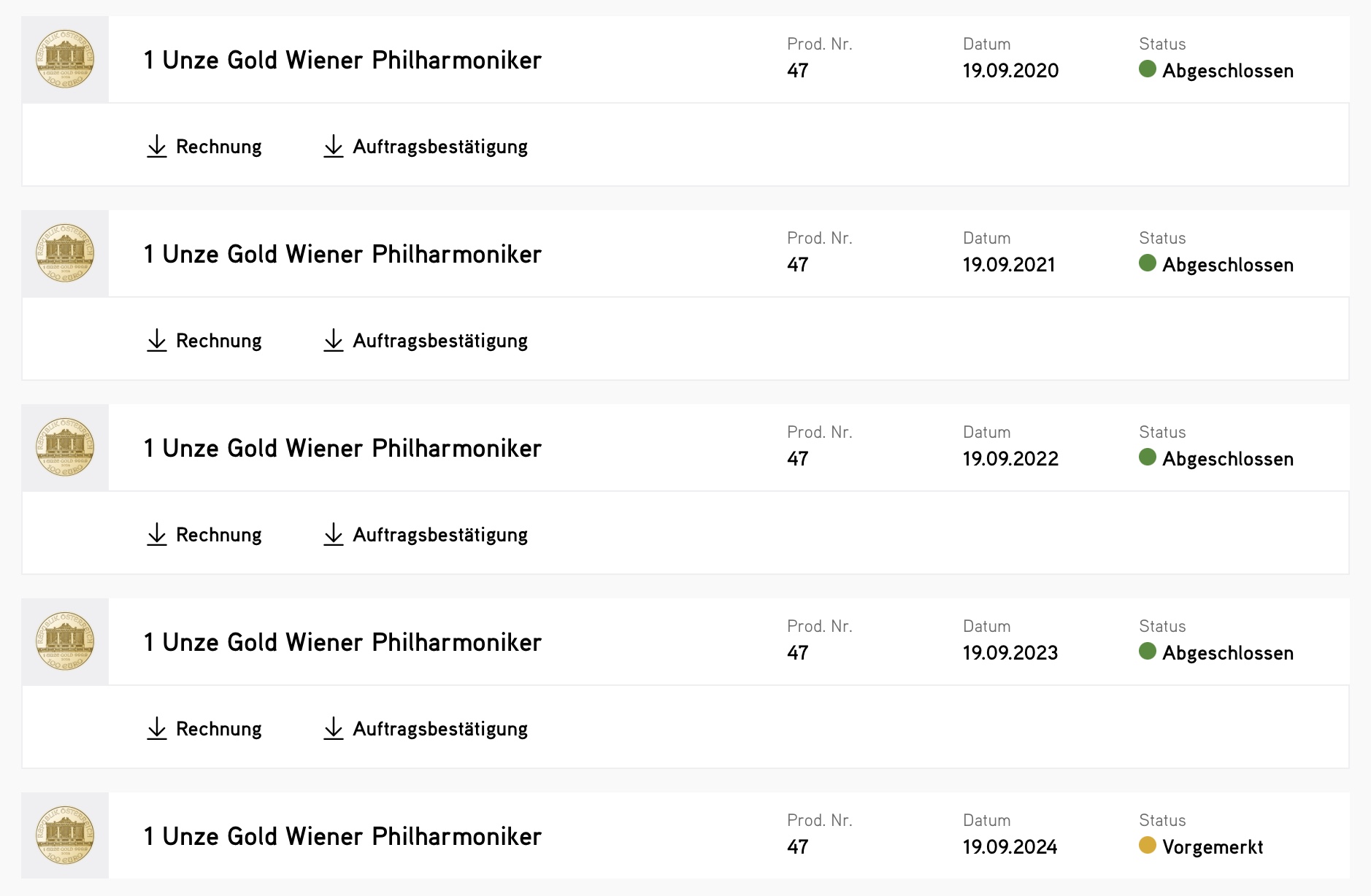1371x896 pixels.
Task: Open Auftragsbestätigung link for 19.09.2021 order
Action: point(439,341)
